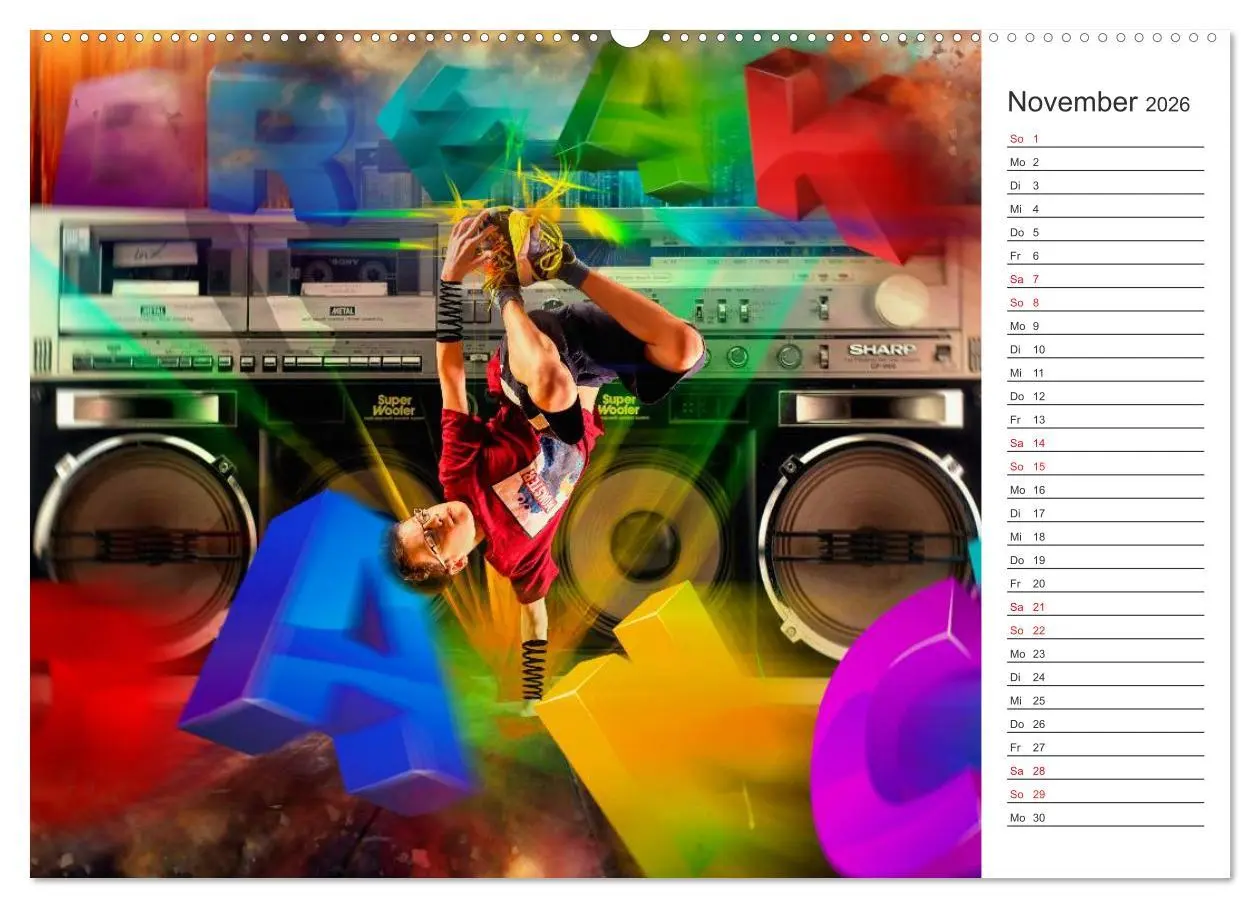Click the Fr 6 calendar row
The image size is (1260, 908).
tap(1105, 256)
